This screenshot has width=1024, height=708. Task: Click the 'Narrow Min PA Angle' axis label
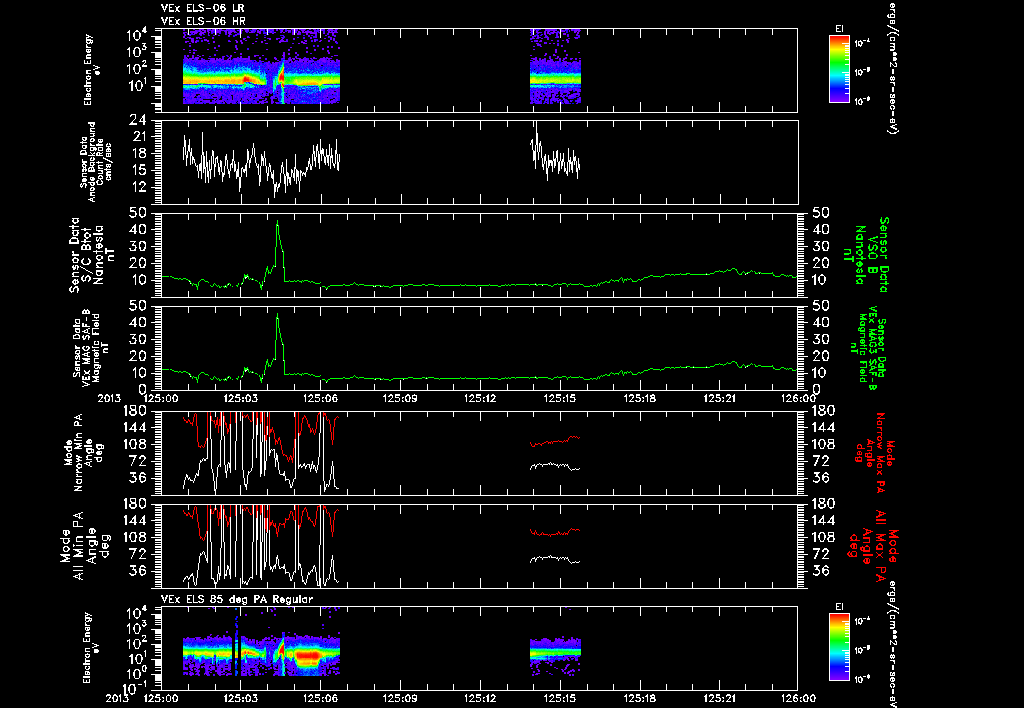click(82, 452)
